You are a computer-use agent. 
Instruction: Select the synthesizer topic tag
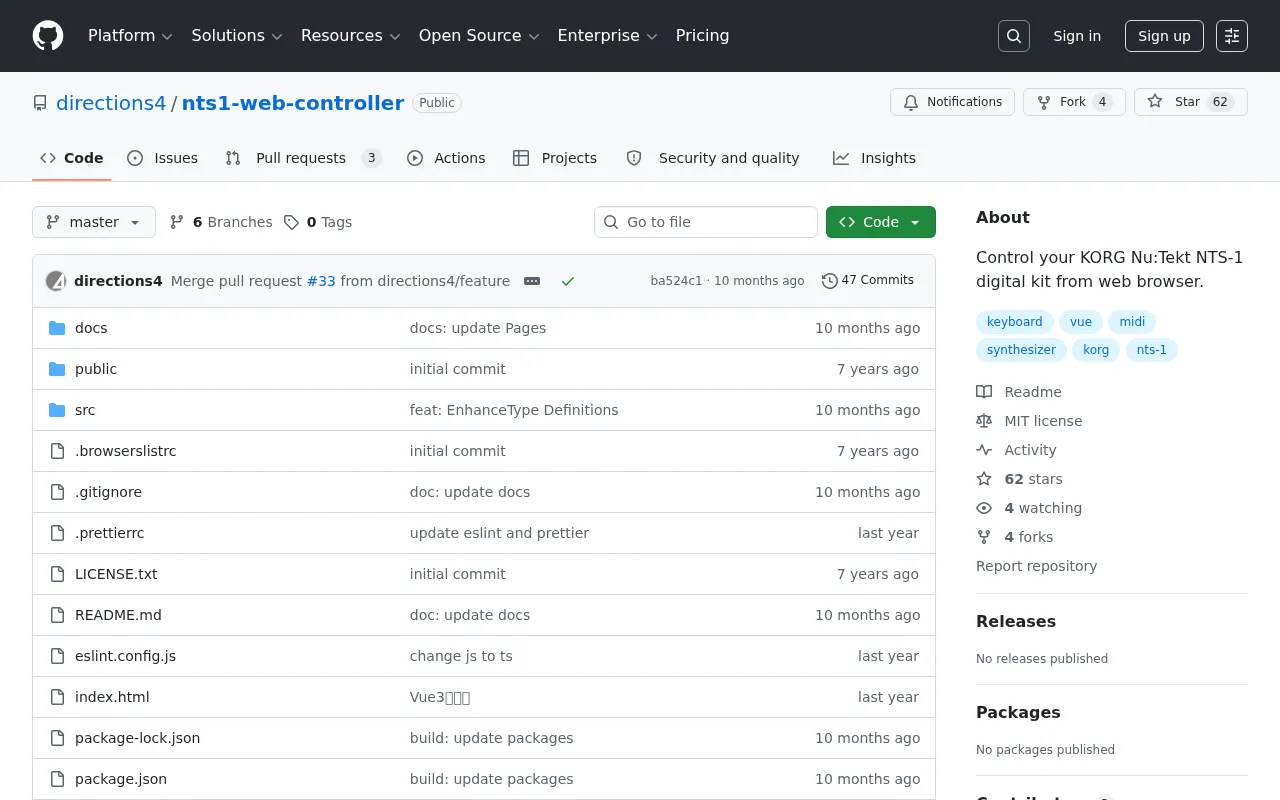tap(1021, 350)
